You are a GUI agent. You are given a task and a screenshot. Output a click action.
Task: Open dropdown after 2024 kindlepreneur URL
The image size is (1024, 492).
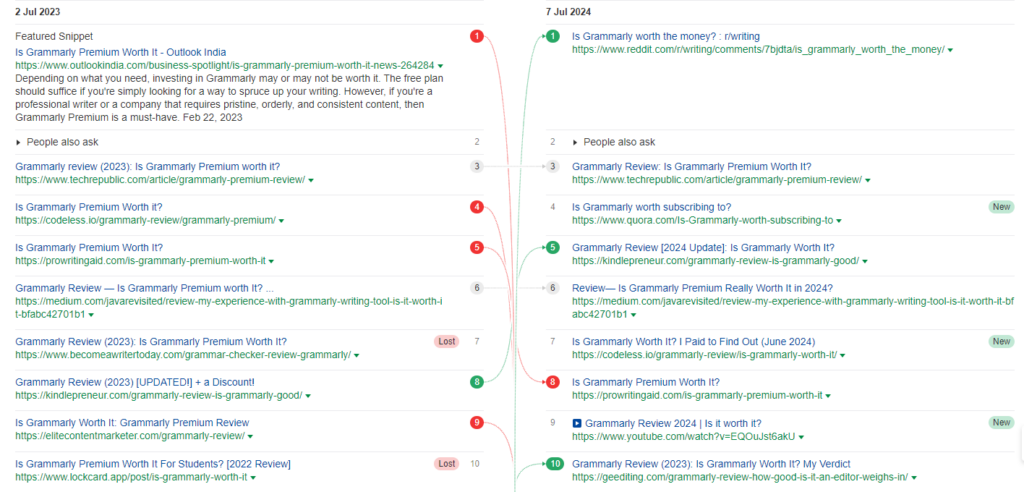coord(865,261)
